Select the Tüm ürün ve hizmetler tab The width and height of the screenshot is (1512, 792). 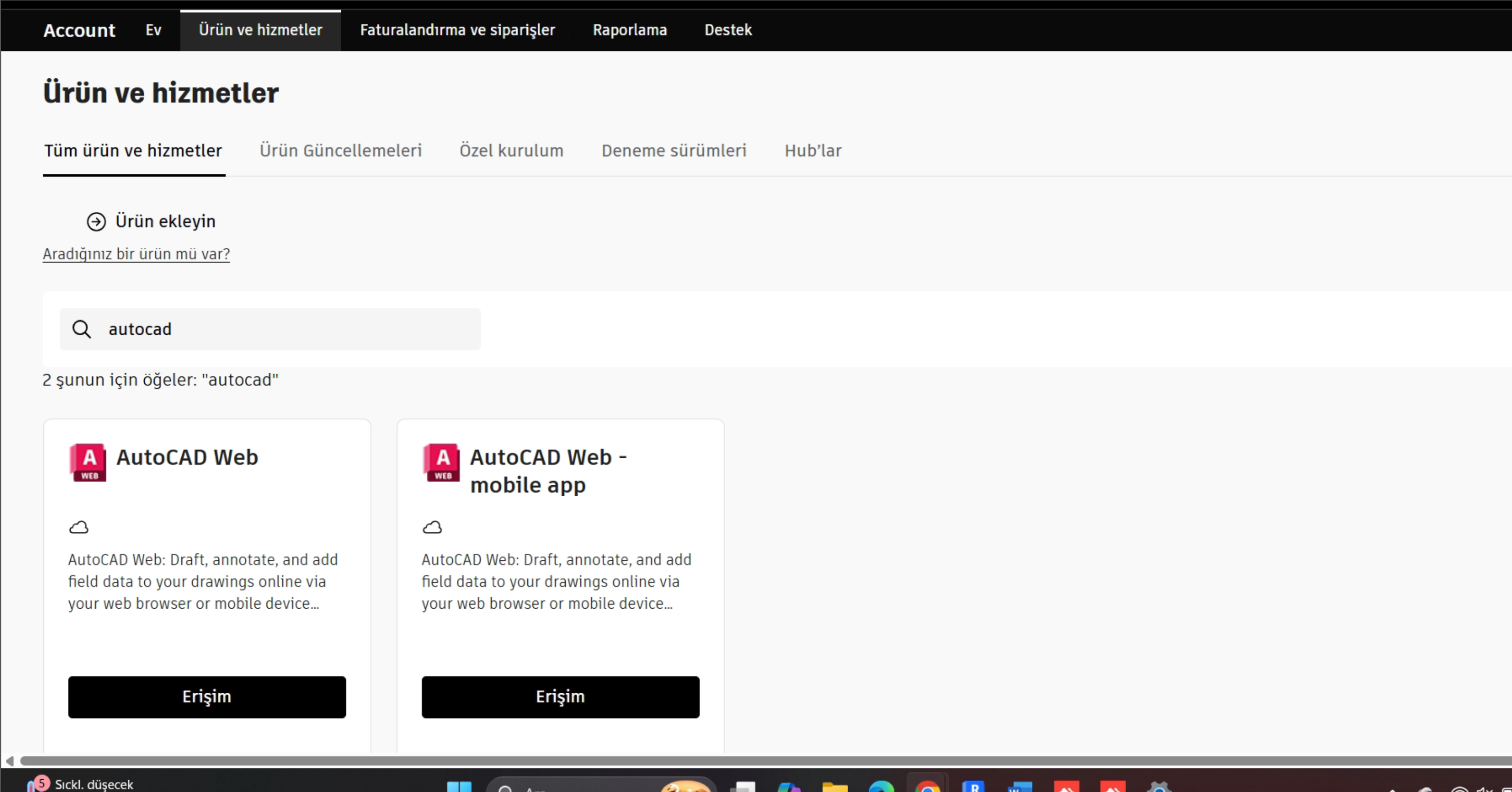[x=134, y=151]
